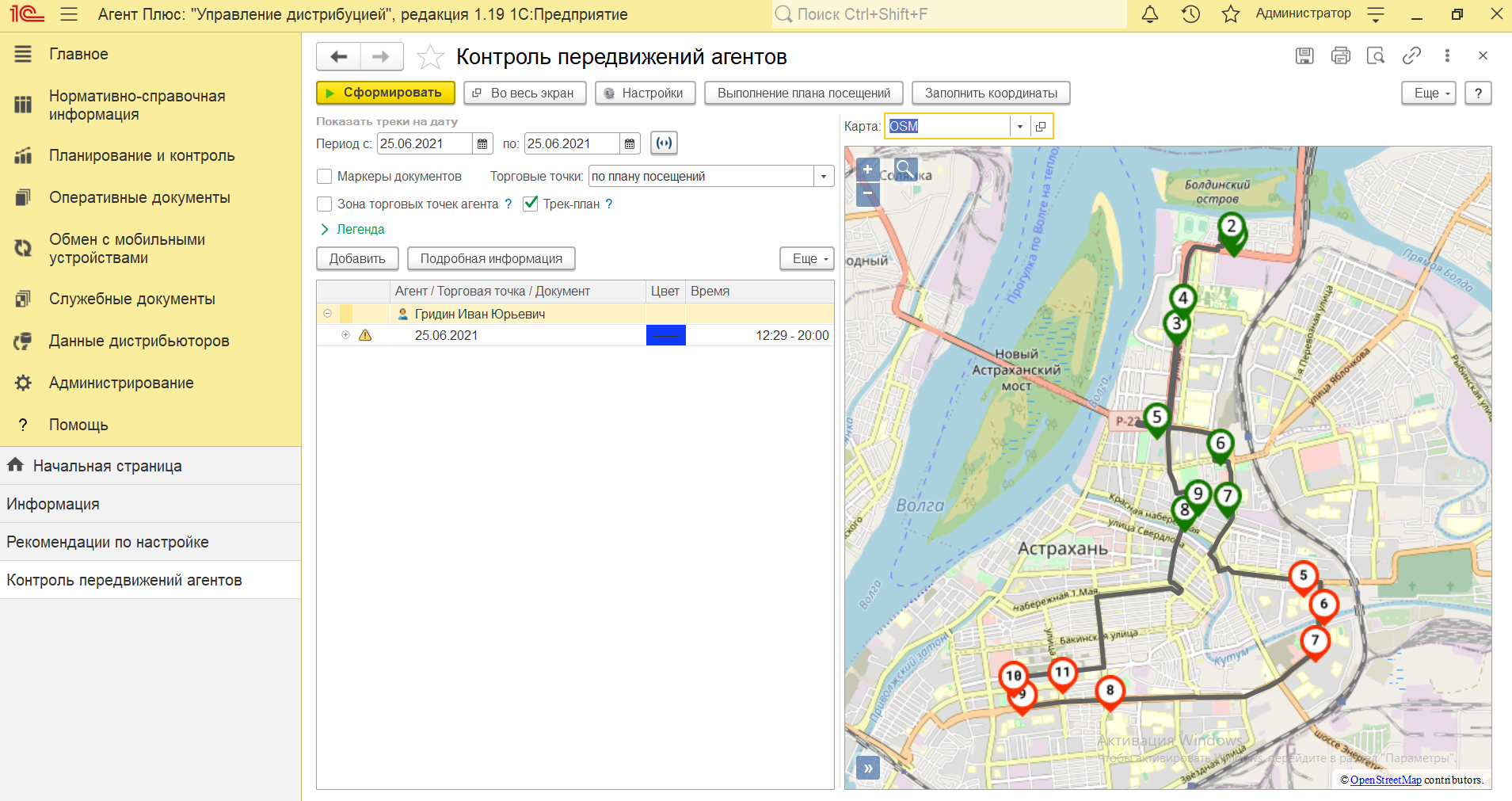
Task: Print with the printer icon
Action: pos(1341,55)
